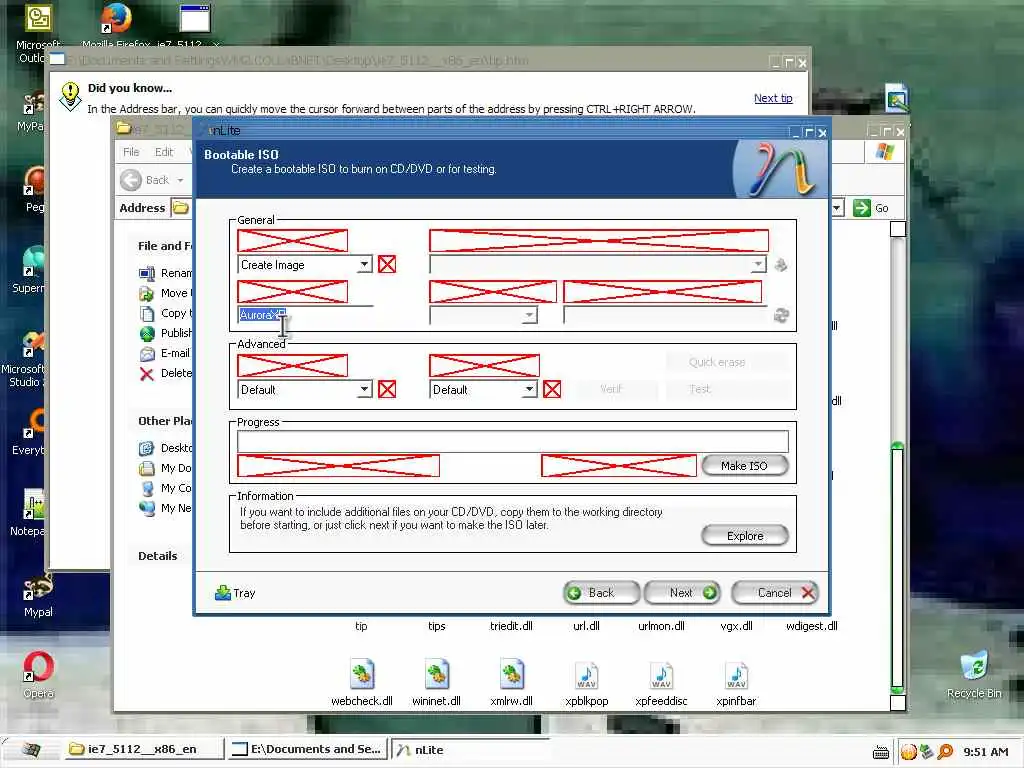Click the Copy task icon in sidebar
Viewport: 1024px width, 768px height.
146,313
